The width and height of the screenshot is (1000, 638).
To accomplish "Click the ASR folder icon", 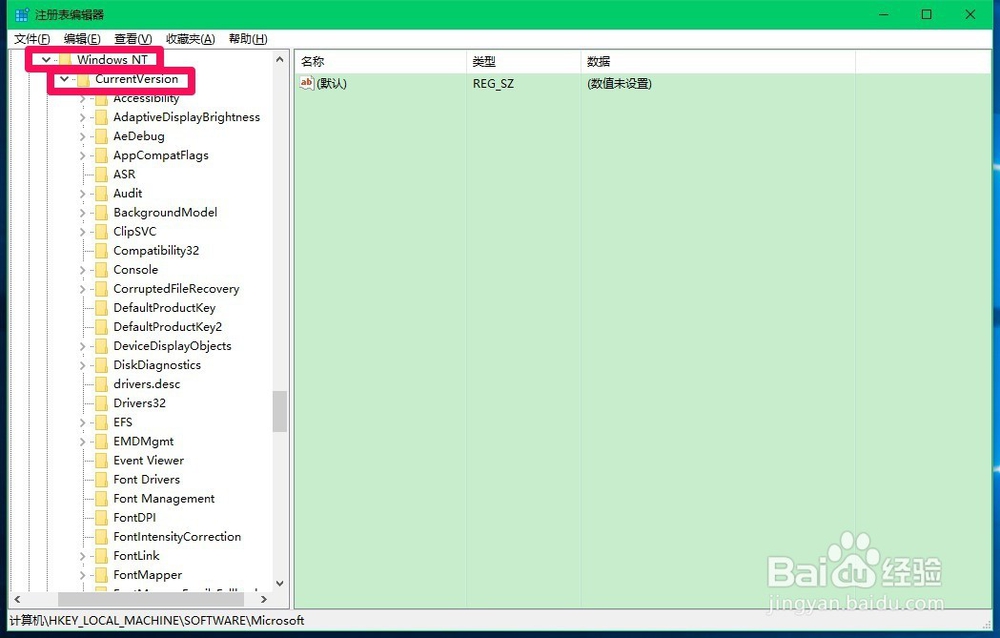I will tap(101, 175).
